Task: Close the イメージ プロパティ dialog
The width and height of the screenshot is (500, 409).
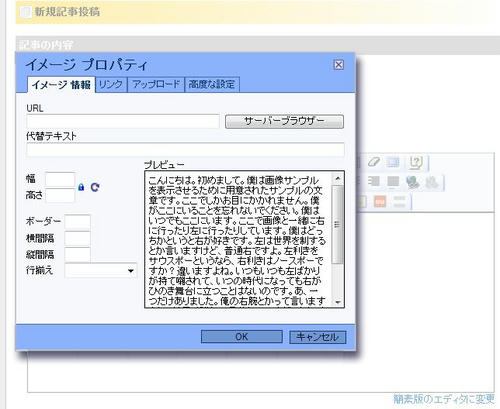Action: (x=339, y=64)
